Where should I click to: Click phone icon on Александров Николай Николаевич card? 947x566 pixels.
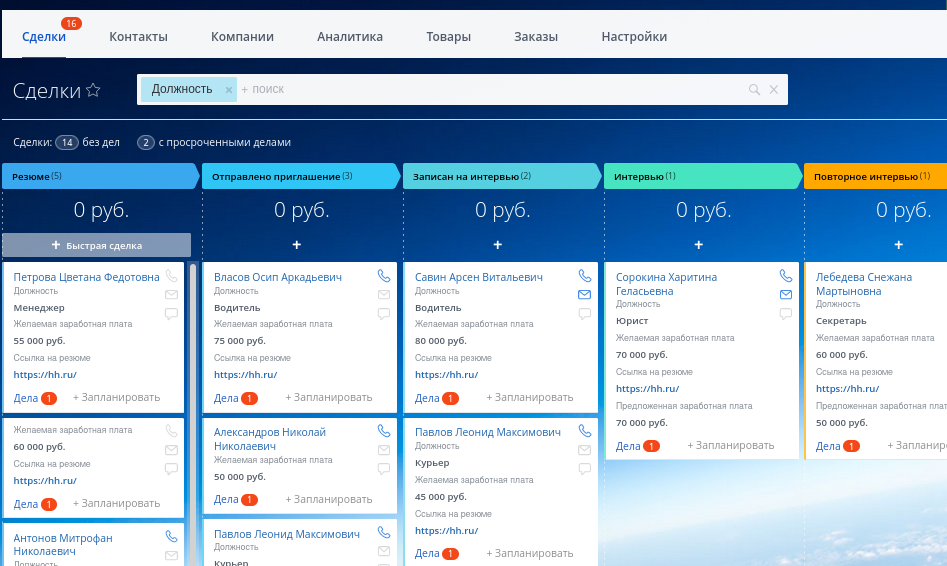(x=384, y=431)
